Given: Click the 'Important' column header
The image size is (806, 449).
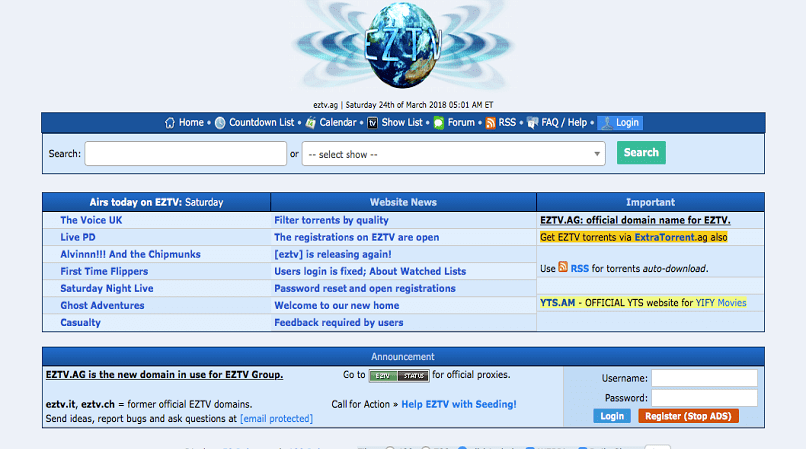Looking at the screenshot, I should [650, 202].
